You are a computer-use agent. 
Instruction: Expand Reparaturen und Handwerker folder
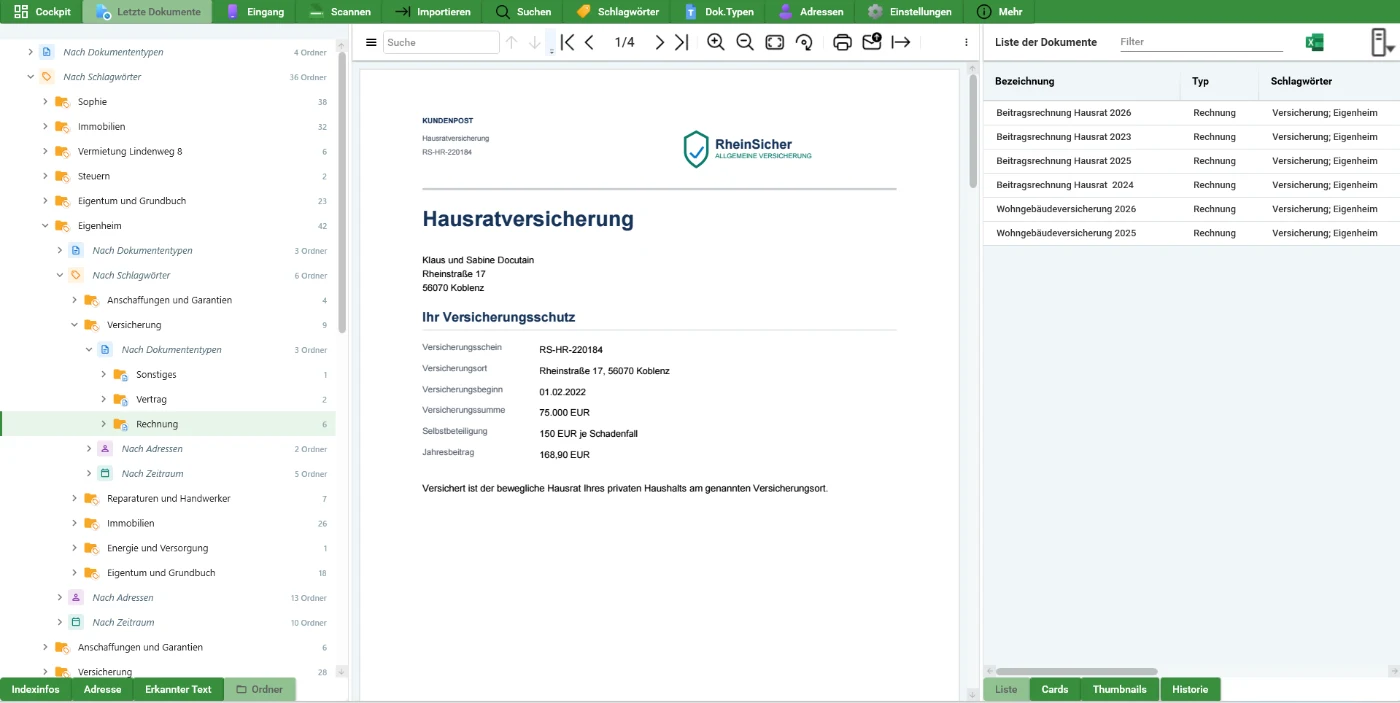(75, 498)
